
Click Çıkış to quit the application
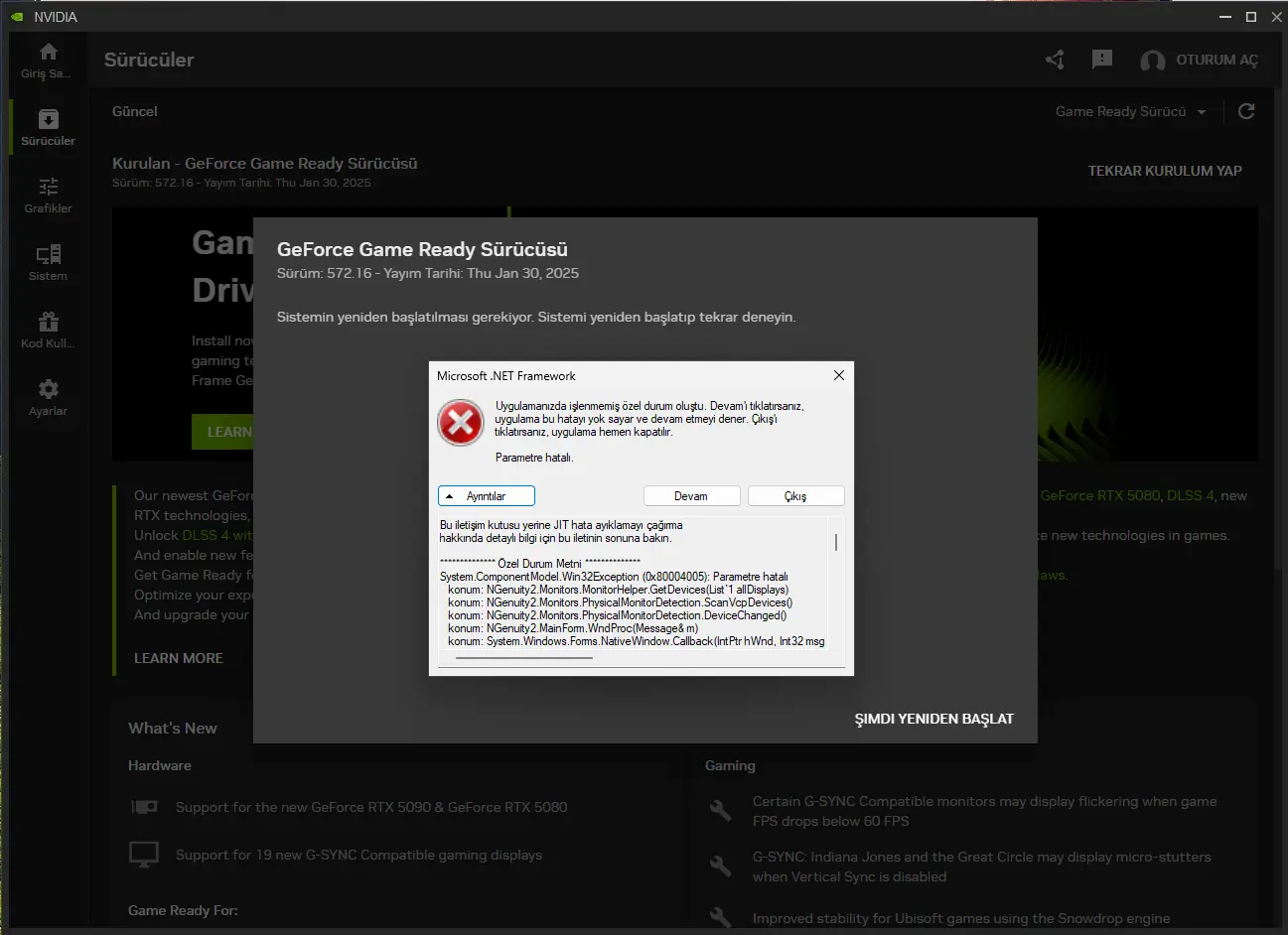[795, 496]
